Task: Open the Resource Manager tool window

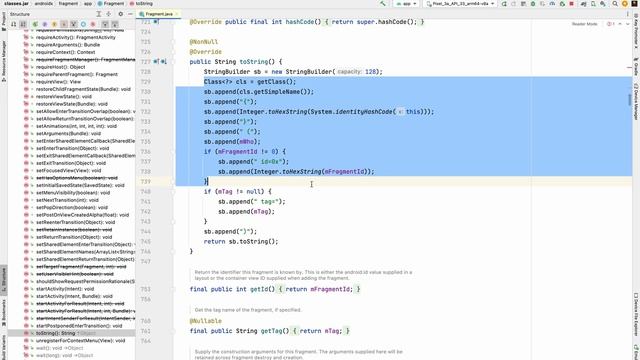Action: pyautogui.click(x=4, y=61)
